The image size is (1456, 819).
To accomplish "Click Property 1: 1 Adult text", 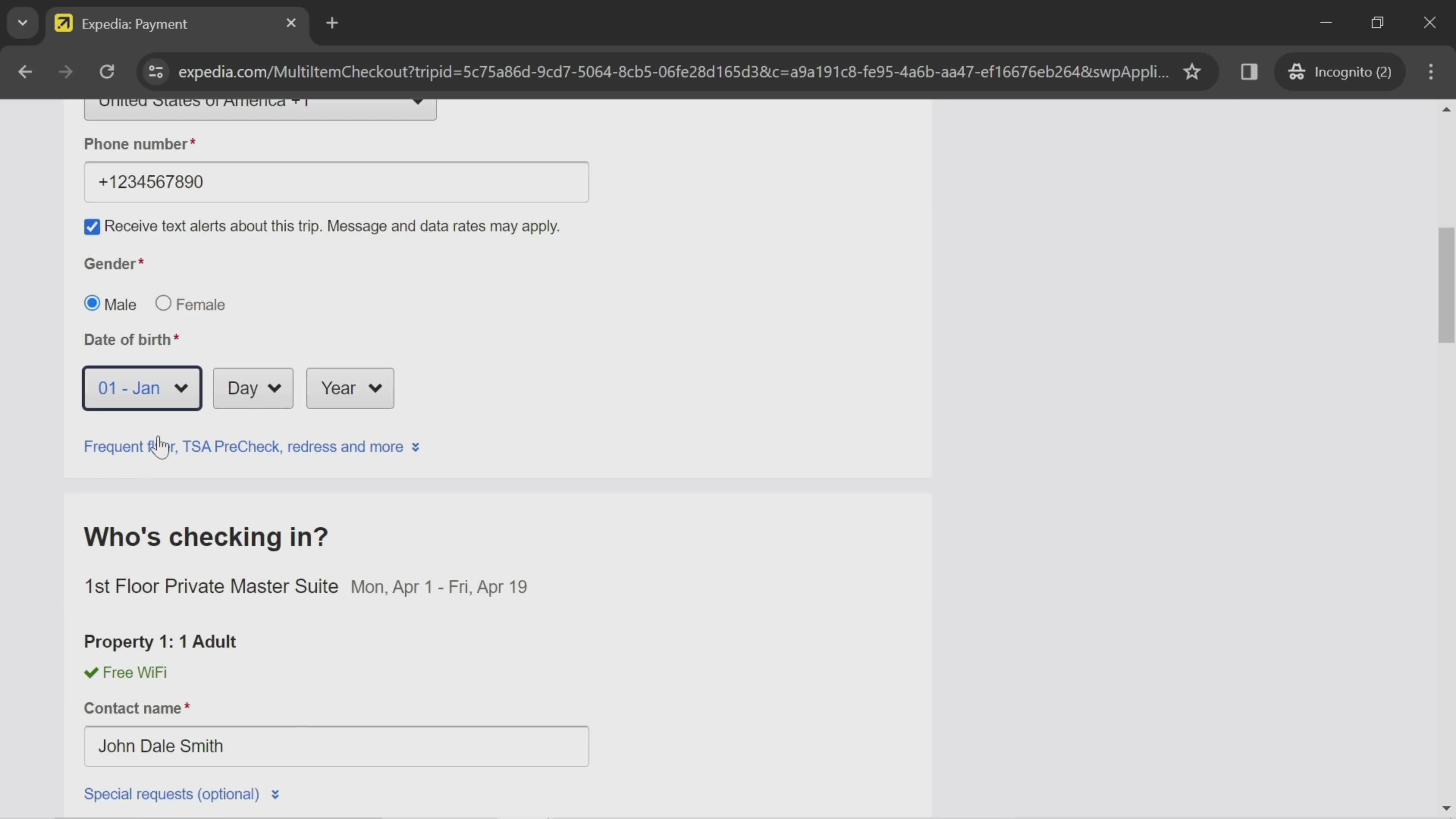I will [160, 642].
